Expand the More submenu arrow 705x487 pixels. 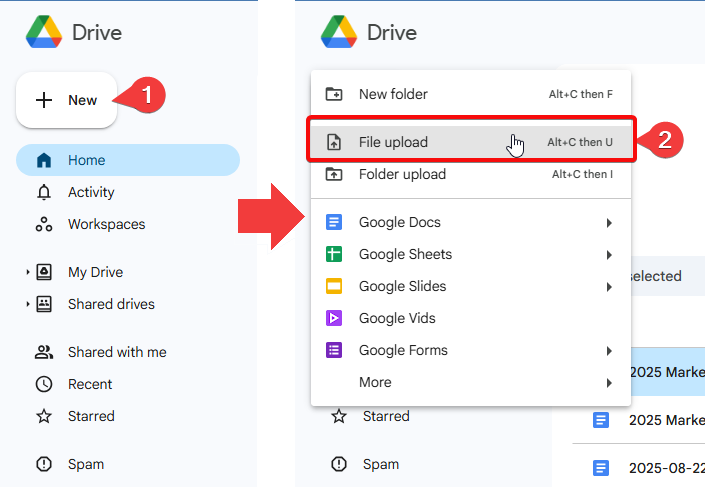[609, 383]
